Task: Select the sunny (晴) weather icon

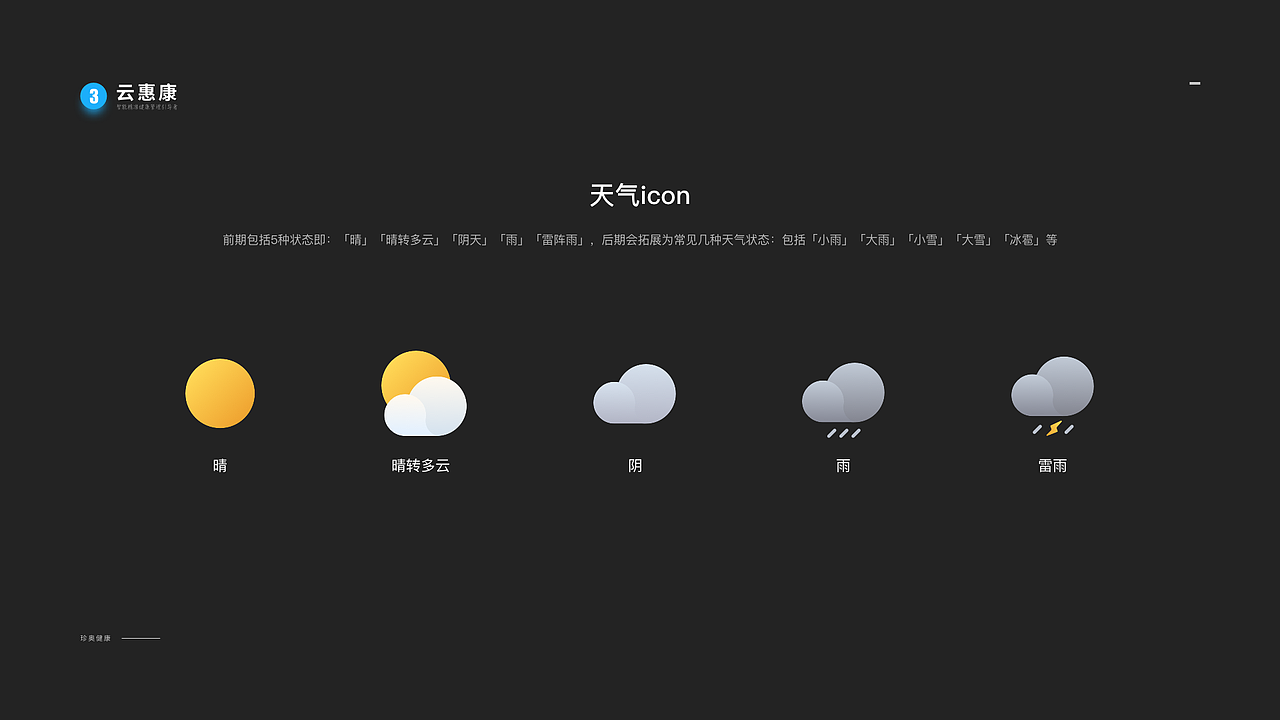Action: 219,393
